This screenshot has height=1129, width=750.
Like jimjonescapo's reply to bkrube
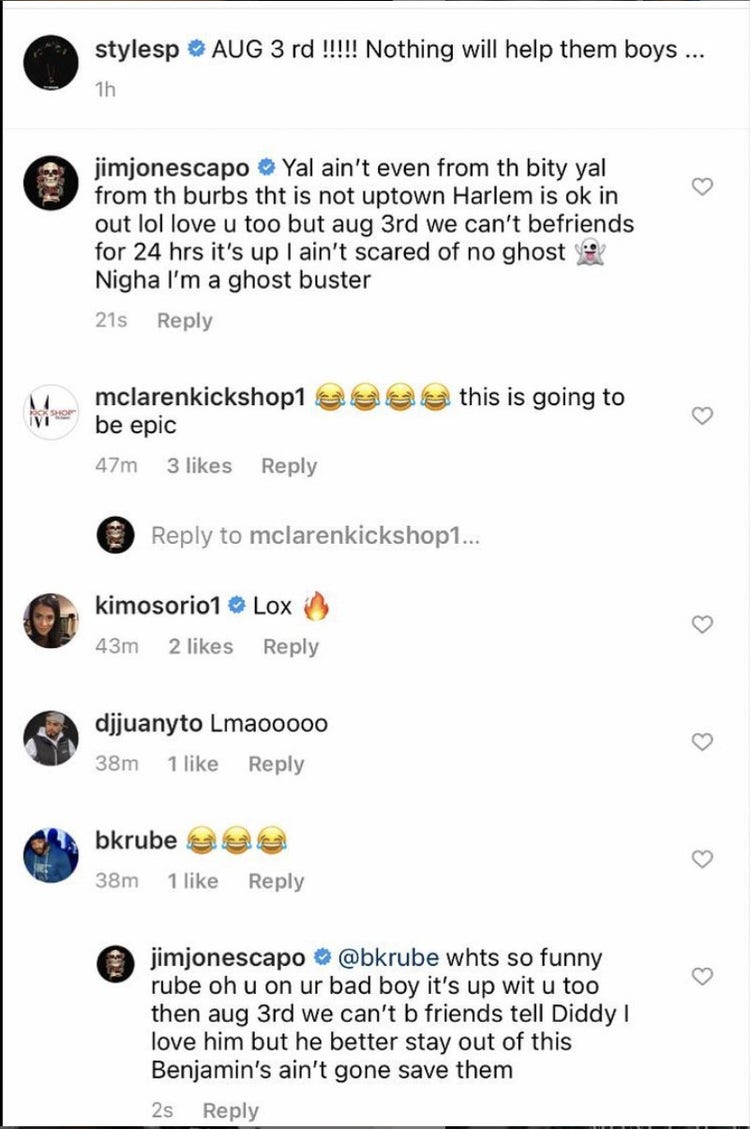pyautogui.click(x=703, y=976)
